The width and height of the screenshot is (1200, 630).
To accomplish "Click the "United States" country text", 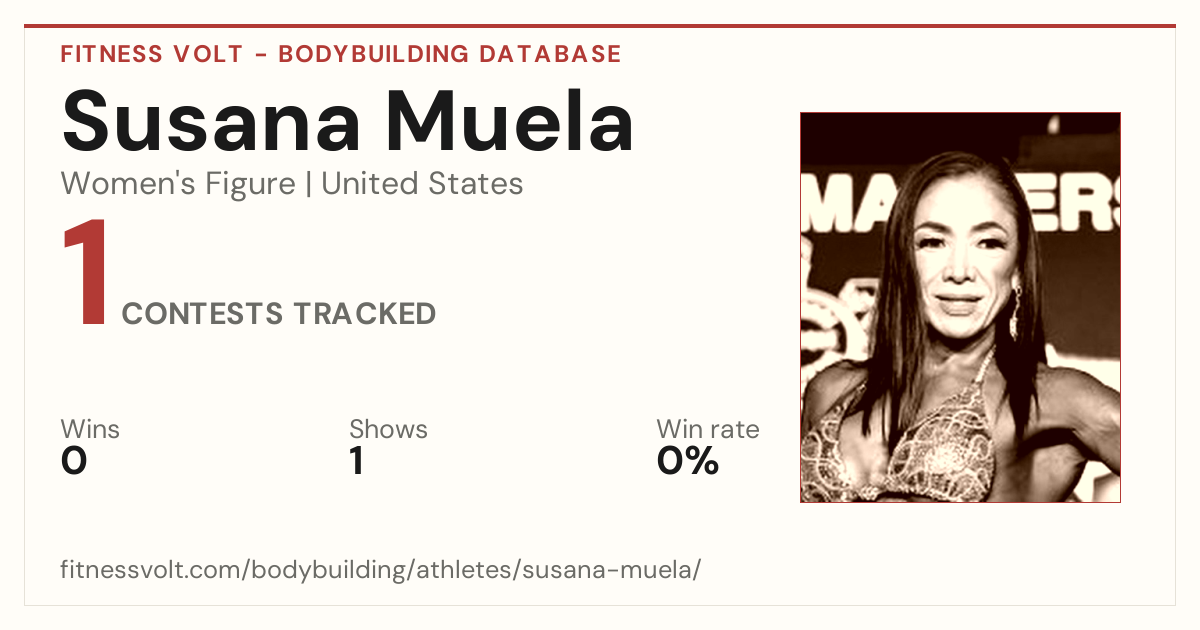I will [422, 184].
